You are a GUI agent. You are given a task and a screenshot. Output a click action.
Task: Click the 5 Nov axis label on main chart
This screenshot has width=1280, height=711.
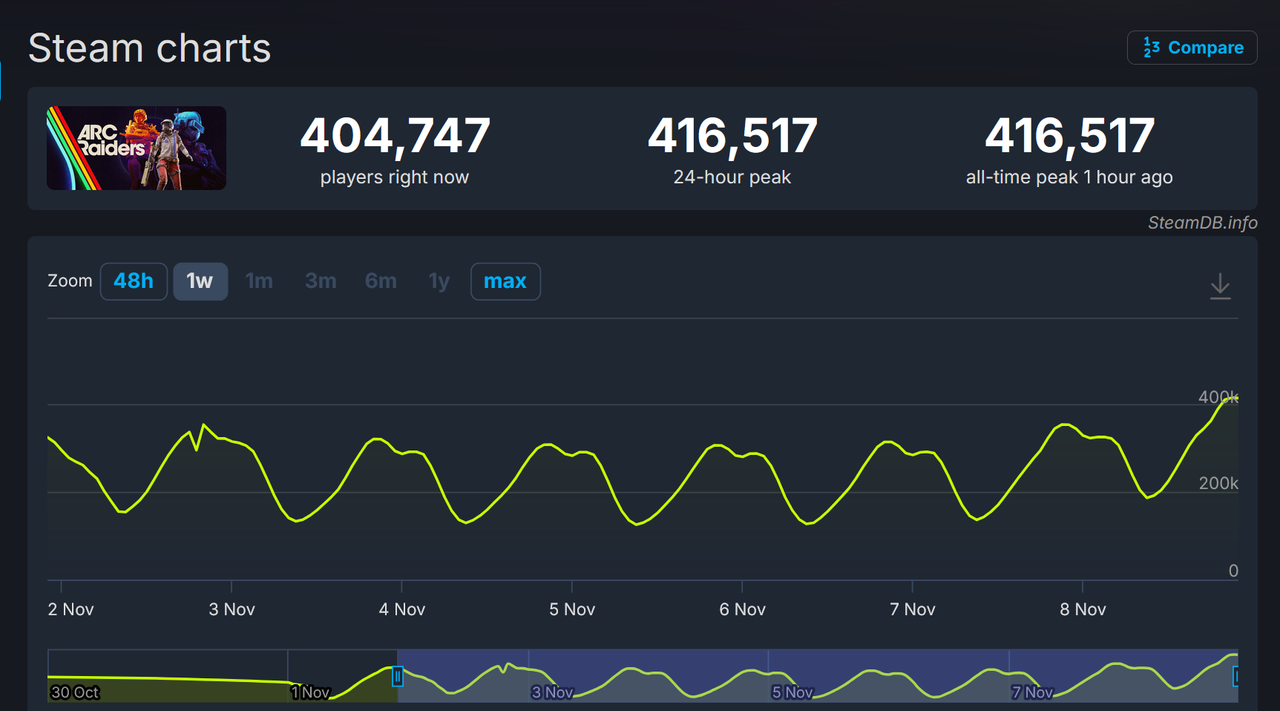[572, 609]
